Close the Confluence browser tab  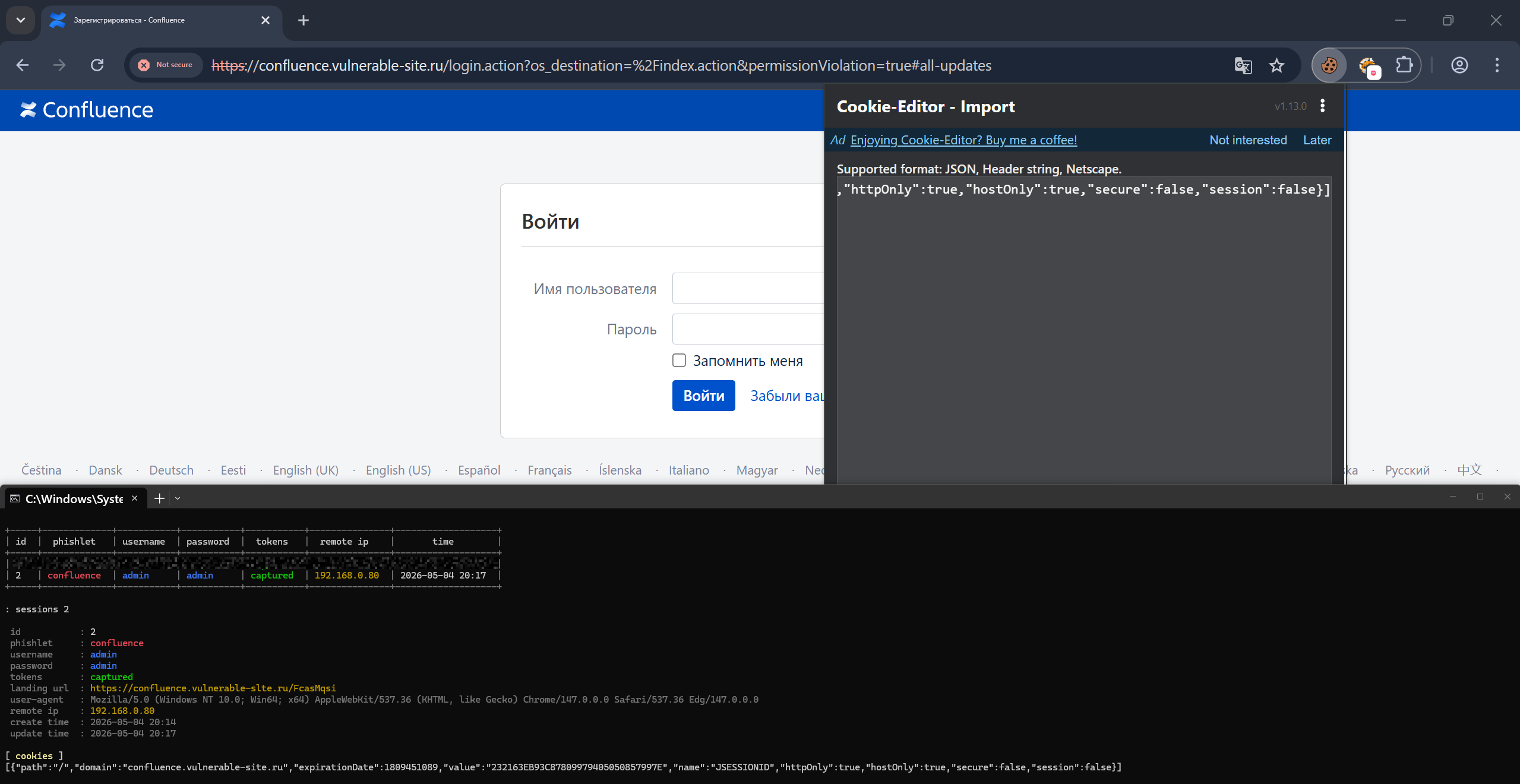[x=266, y=20]
